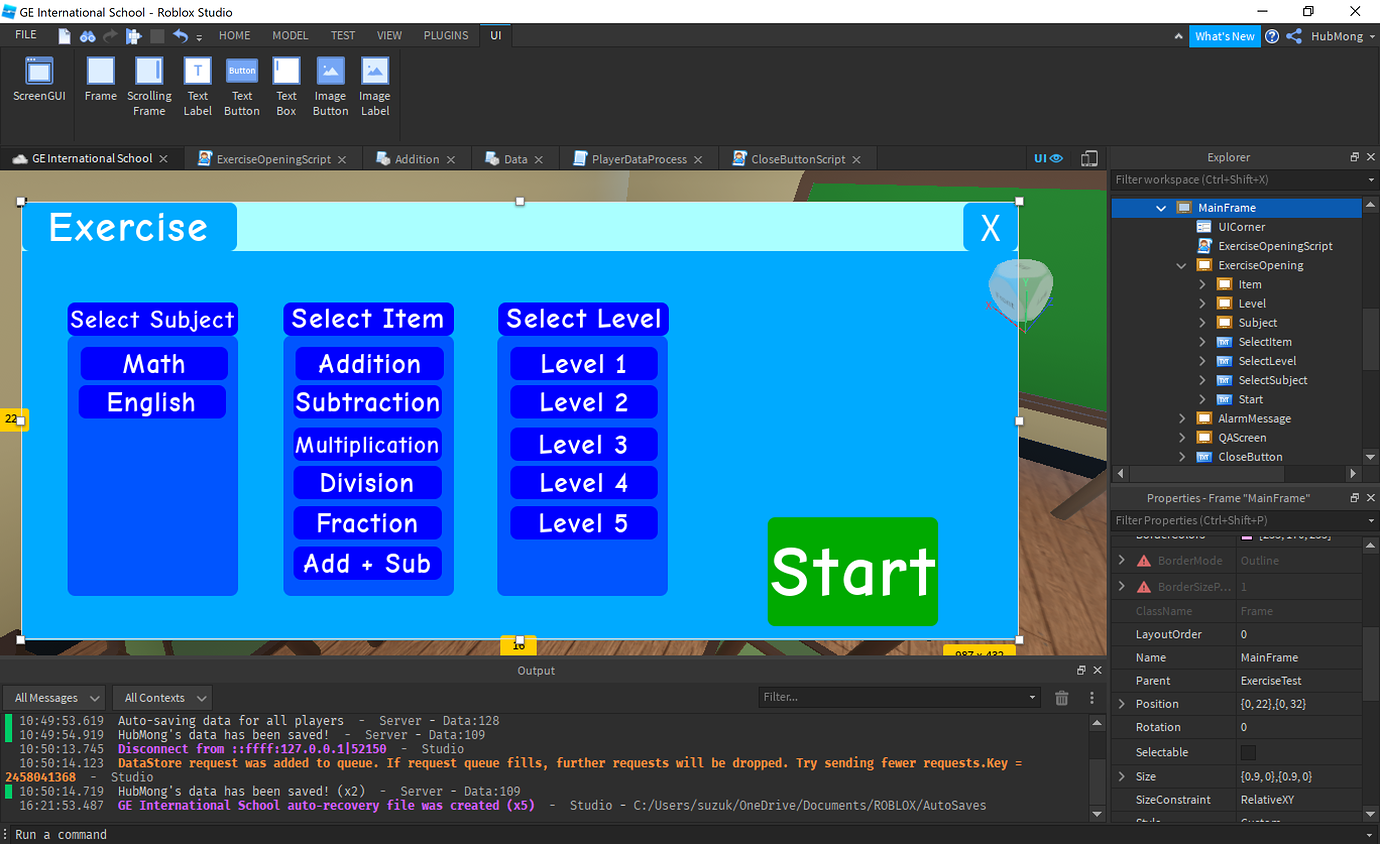
Task: Collapse the ribbon with the chevron toggle
Action: 1178,35
